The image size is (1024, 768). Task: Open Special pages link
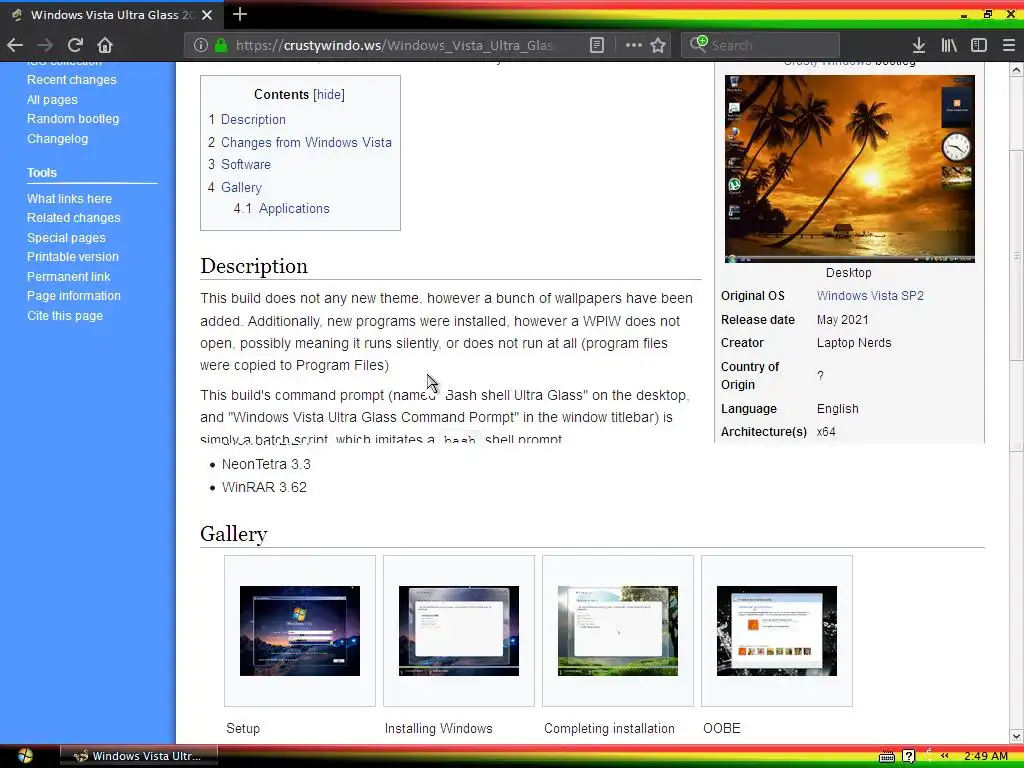(66, 238)
